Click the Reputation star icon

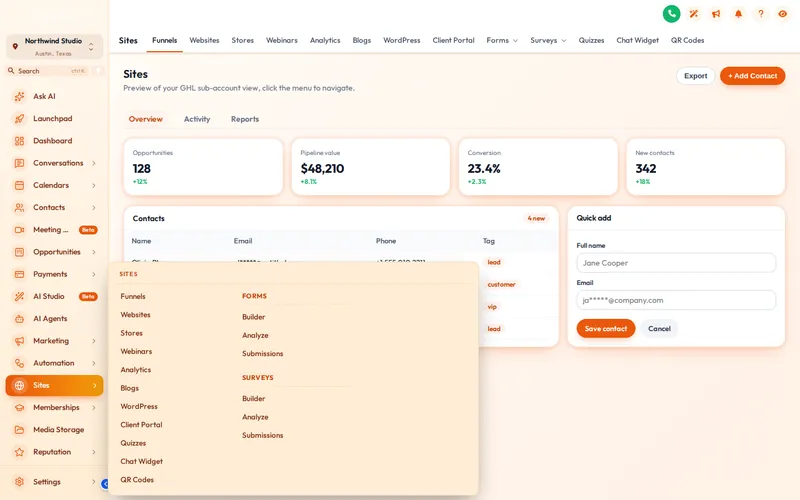19,452
